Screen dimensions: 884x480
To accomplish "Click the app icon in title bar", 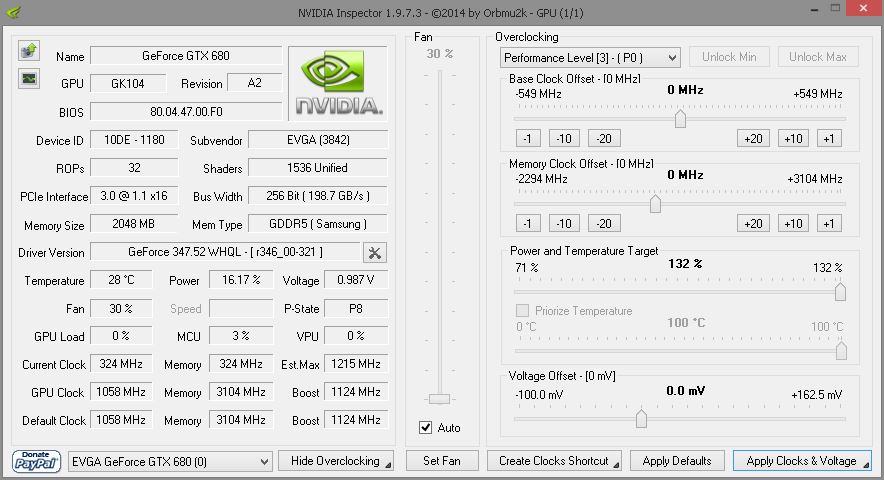I will point(14,11).
